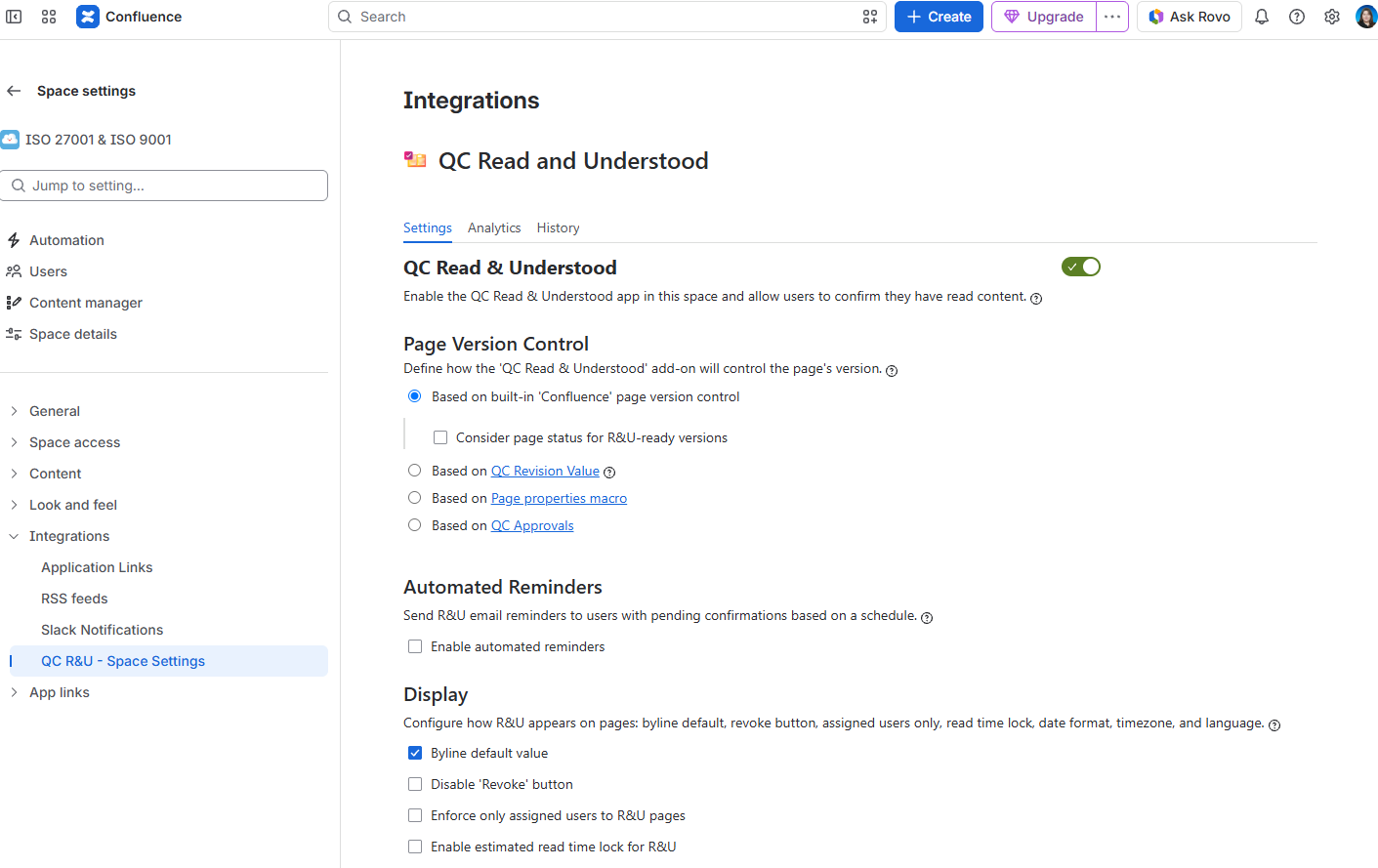The width and height of the screenshot is (1378, 868).
Task: Select built-in Confluence page version control
Action: tap(415, 396)
